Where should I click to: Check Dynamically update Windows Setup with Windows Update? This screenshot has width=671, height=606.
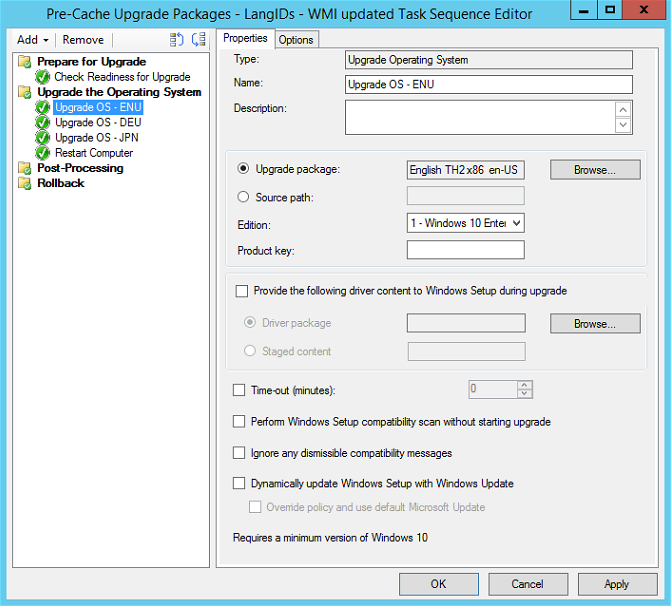(239, 483)
